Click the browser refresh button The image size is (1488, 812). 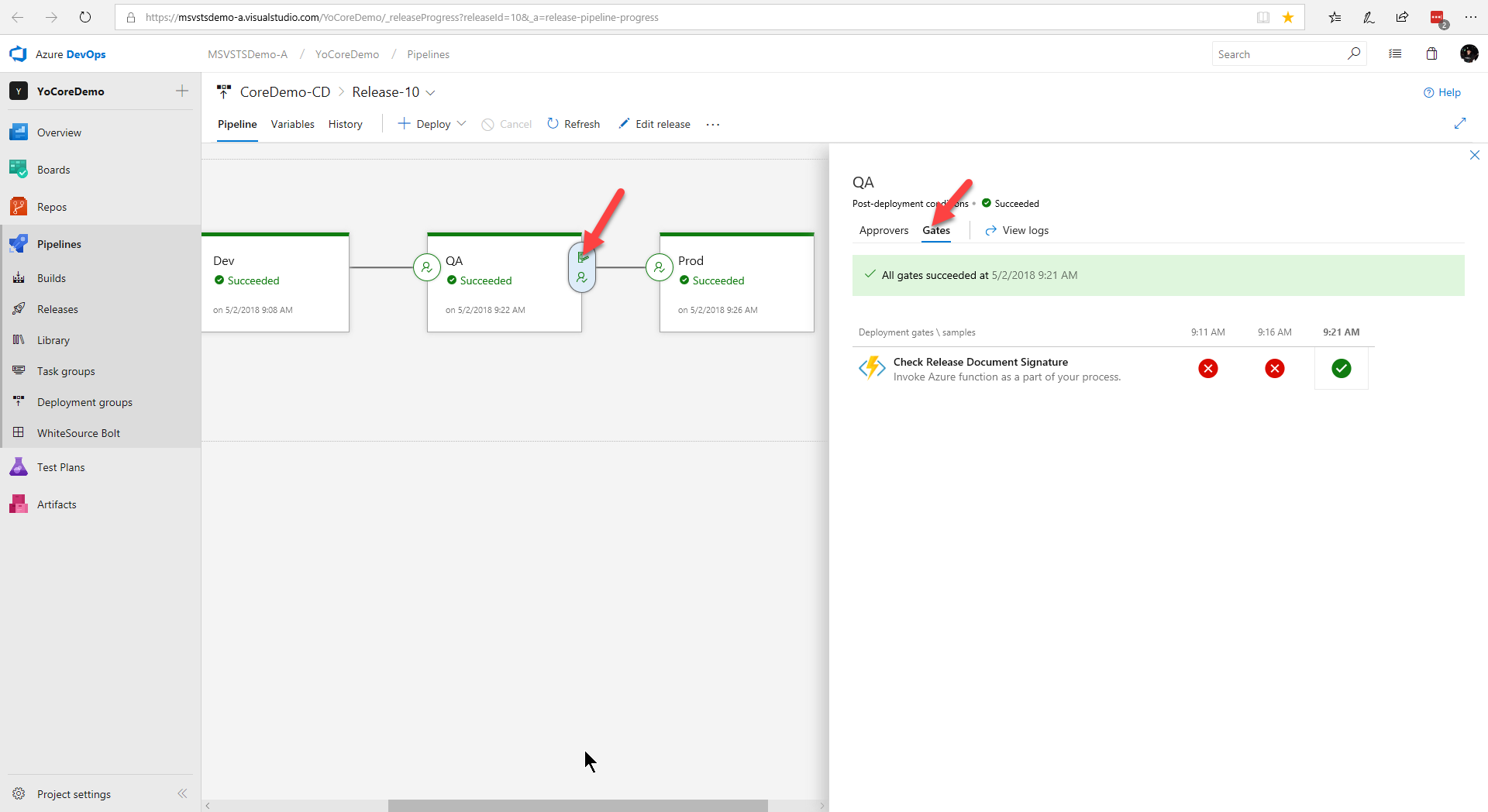(85, 17)
